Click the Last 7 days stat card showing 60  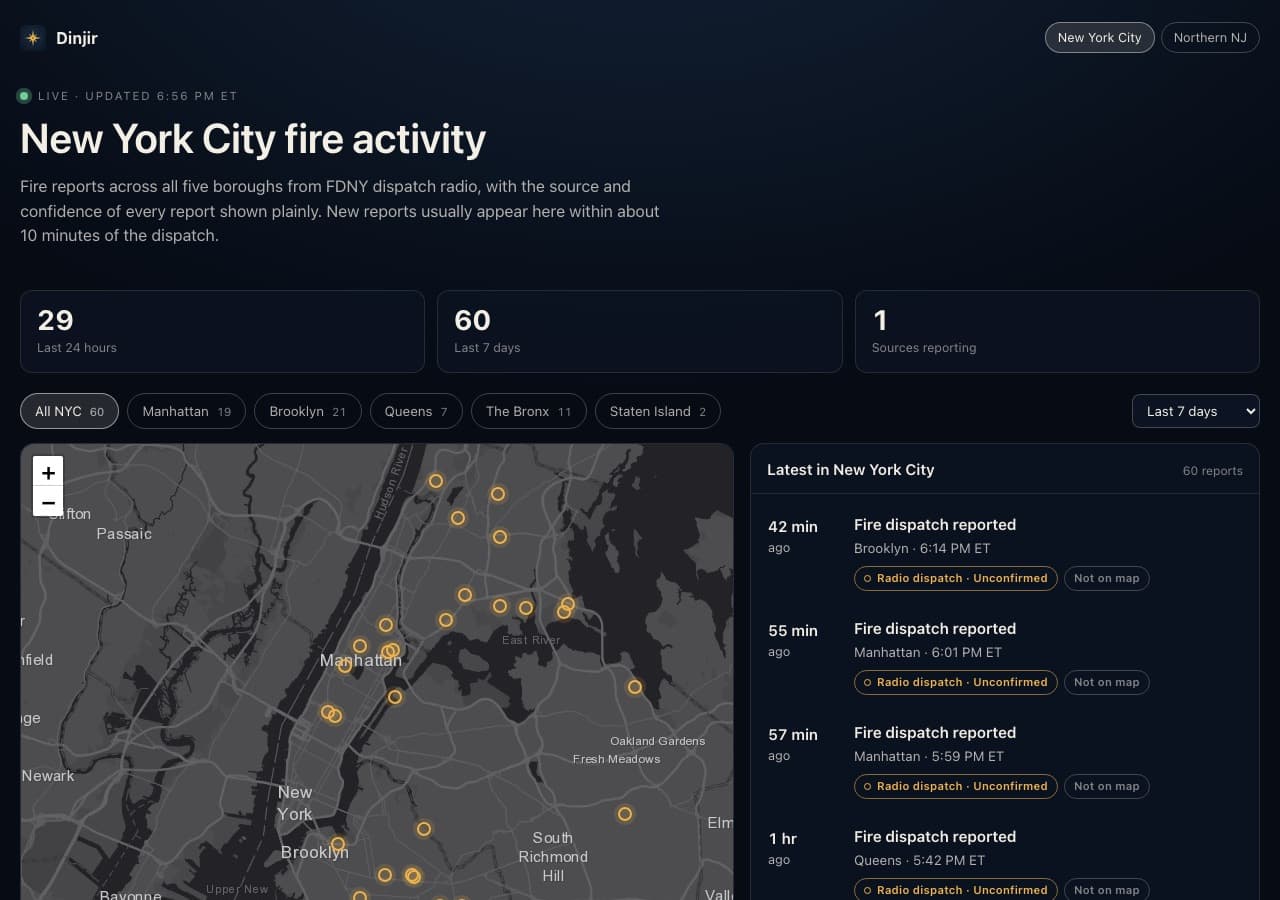point(640,331)
